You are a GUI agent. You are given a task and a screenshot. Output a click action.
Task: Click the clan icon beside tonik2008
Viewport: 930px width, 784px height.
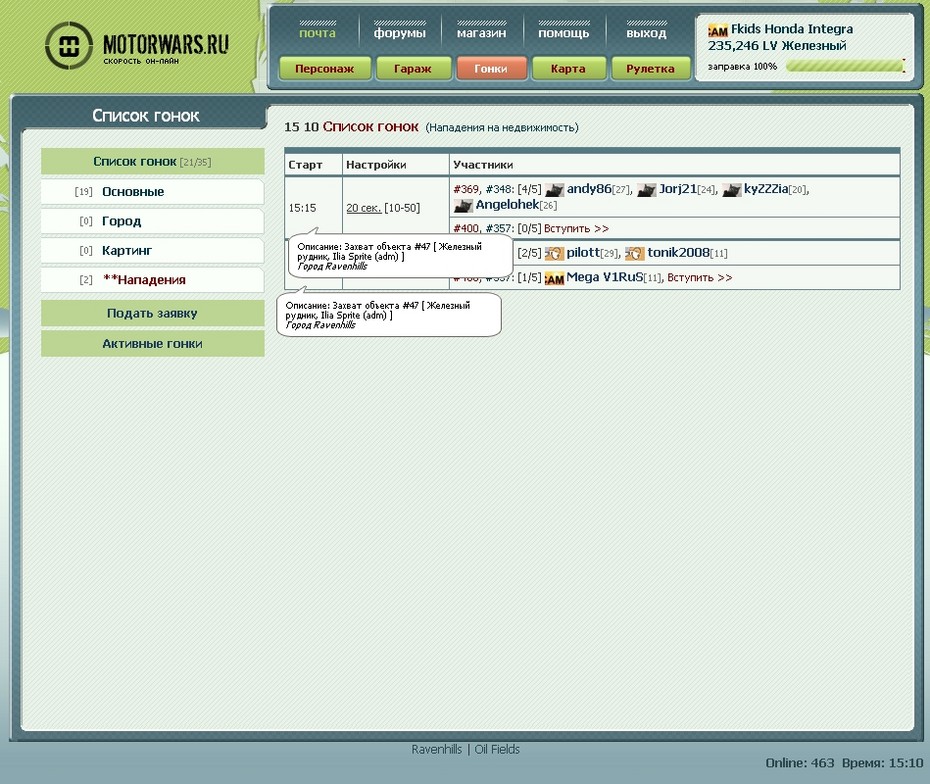634,254
